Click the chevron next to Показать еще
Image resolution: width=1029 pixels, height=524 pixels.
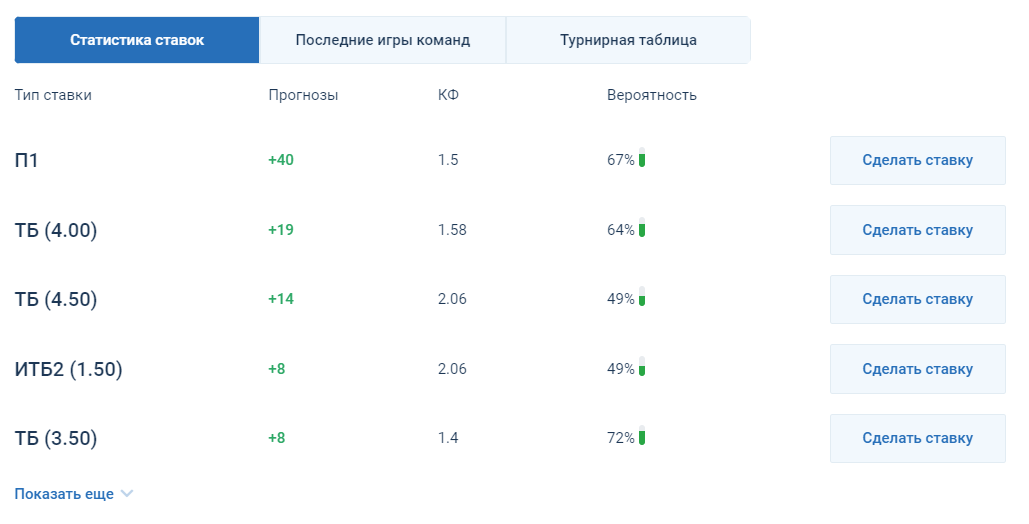pos(127,494)
